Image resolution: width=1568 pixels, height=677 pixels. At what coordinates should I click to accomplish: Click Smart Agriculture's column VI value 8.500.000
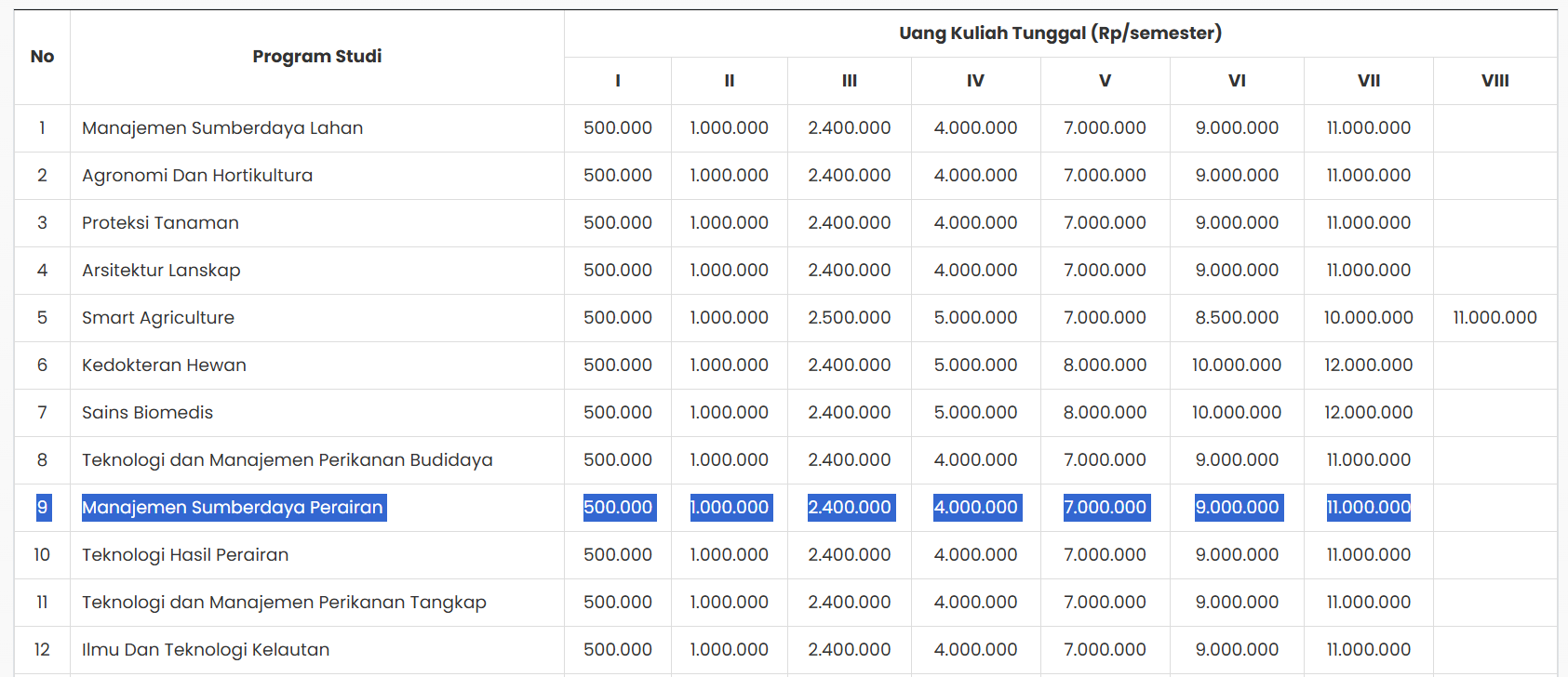tap(1236, 318)
